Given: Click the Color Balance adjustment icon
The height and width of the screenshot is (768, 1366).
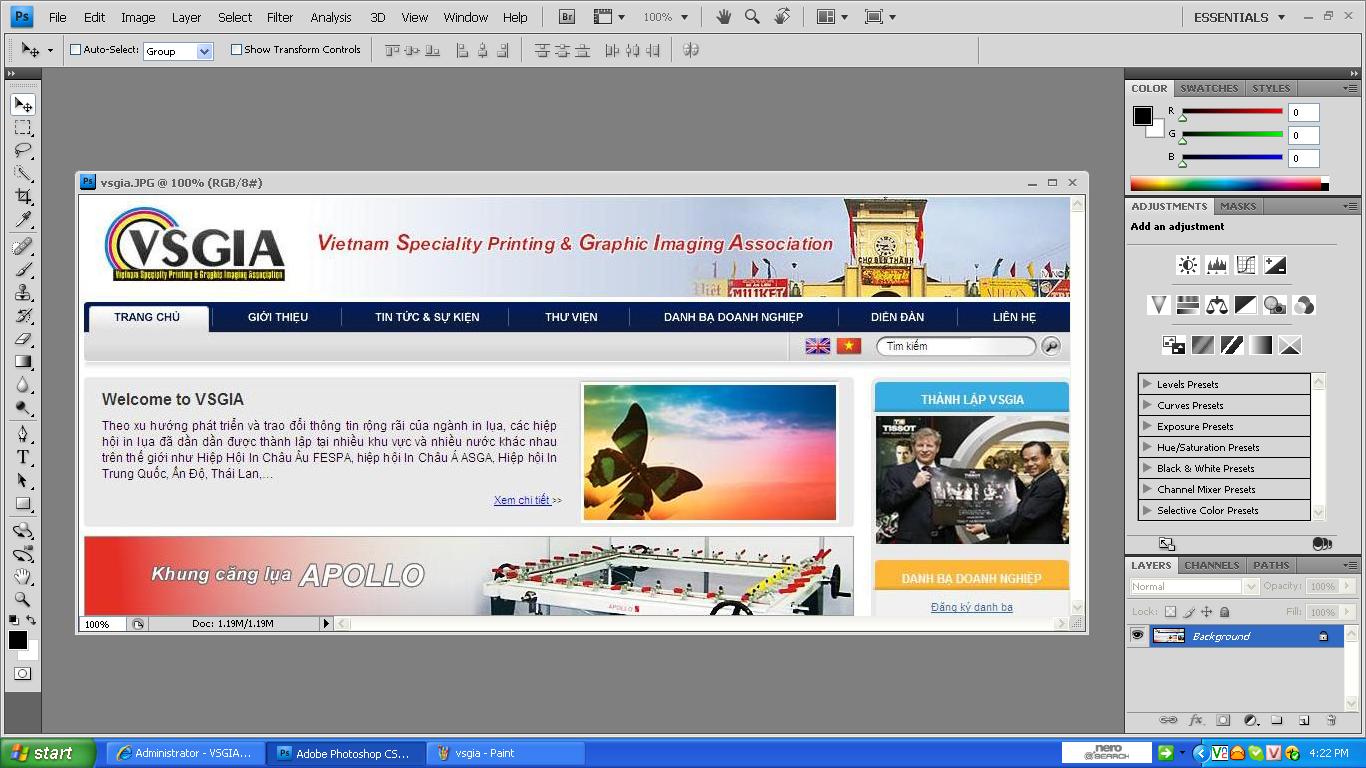Looking at the screenshot, I should (x=1216, y=305).
